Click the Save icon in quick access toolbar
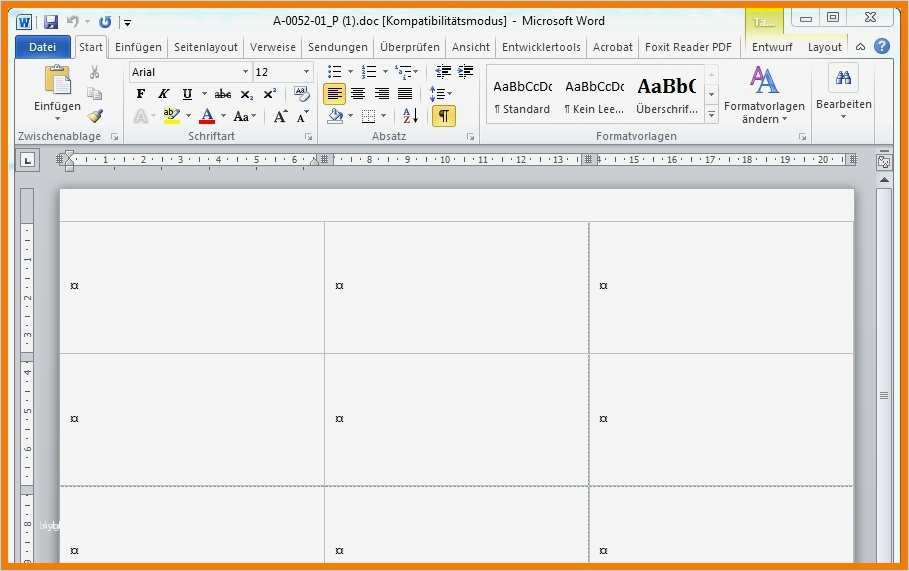909x571 pixels. coord(51,22)
